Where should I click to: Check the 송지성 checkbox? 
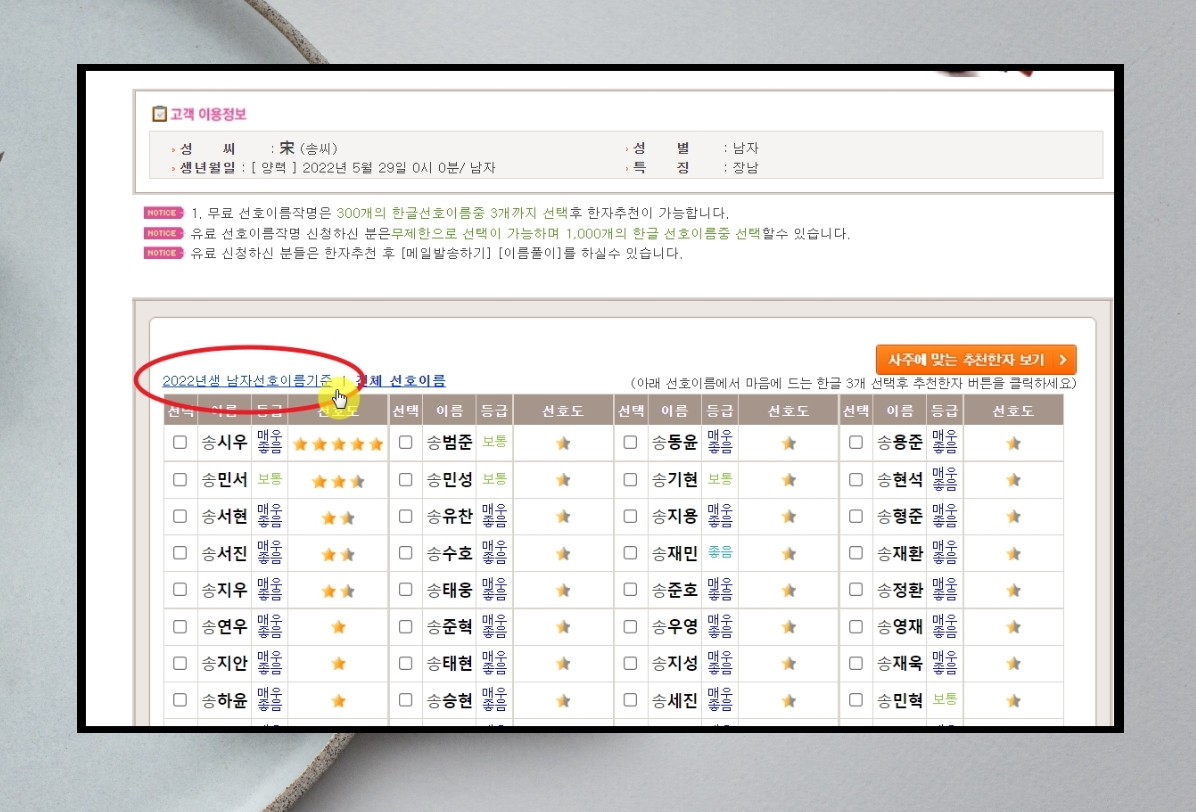(x=630, y=663)
